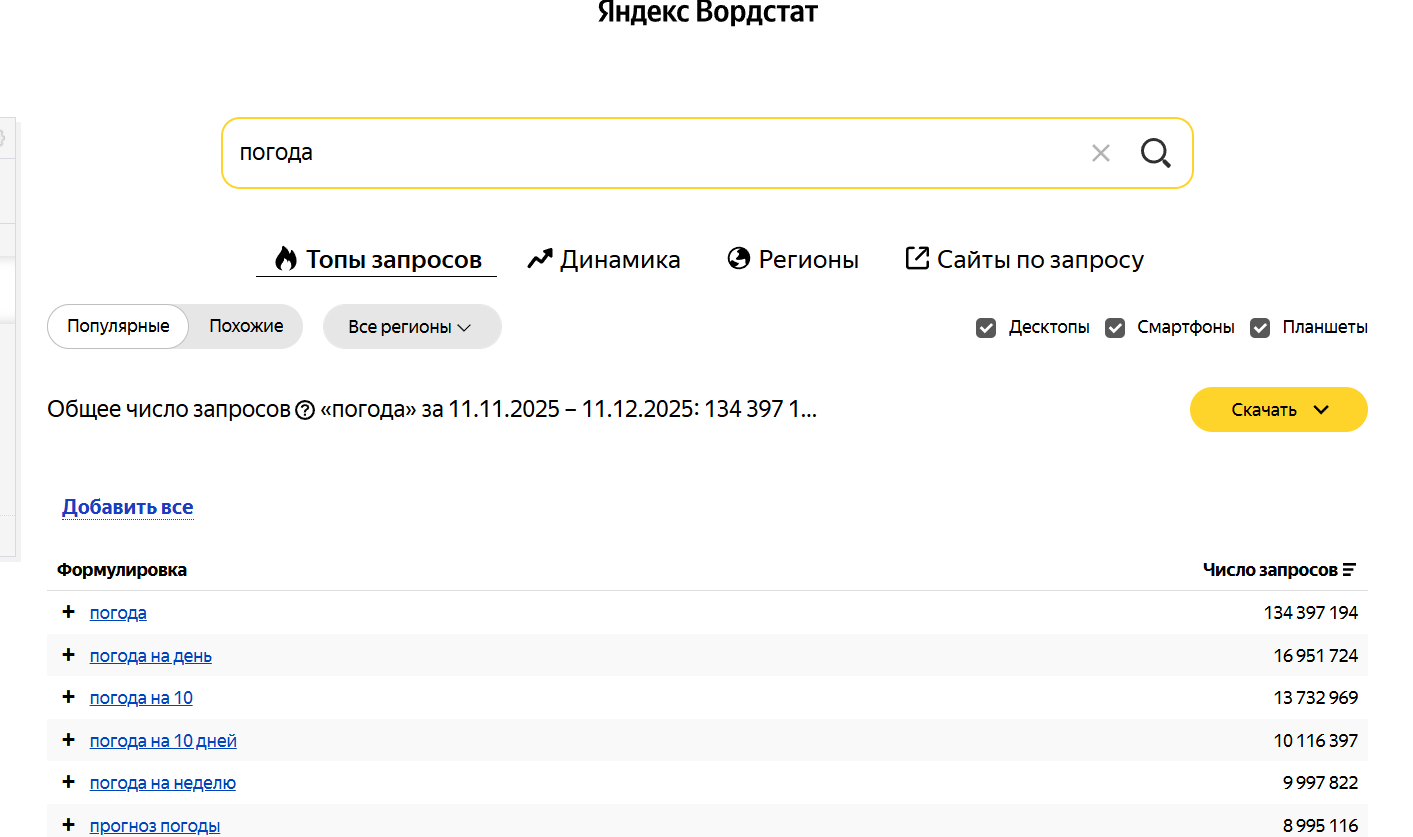Toggle the Смартфоны checkbox
This screenshot has width=1413, height=837.
click(1115, 328)
